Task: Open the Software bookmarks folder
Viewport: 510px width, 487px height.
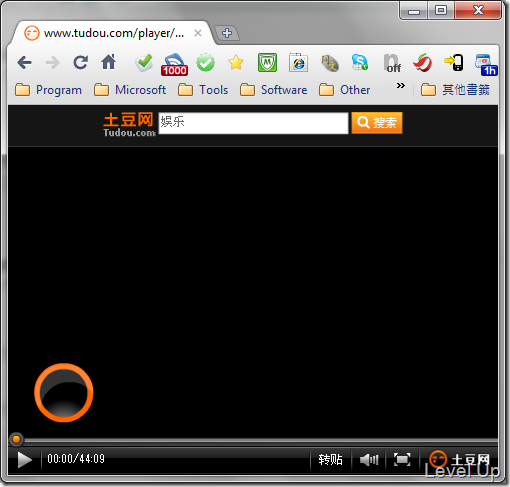Action: click(274, 90)
